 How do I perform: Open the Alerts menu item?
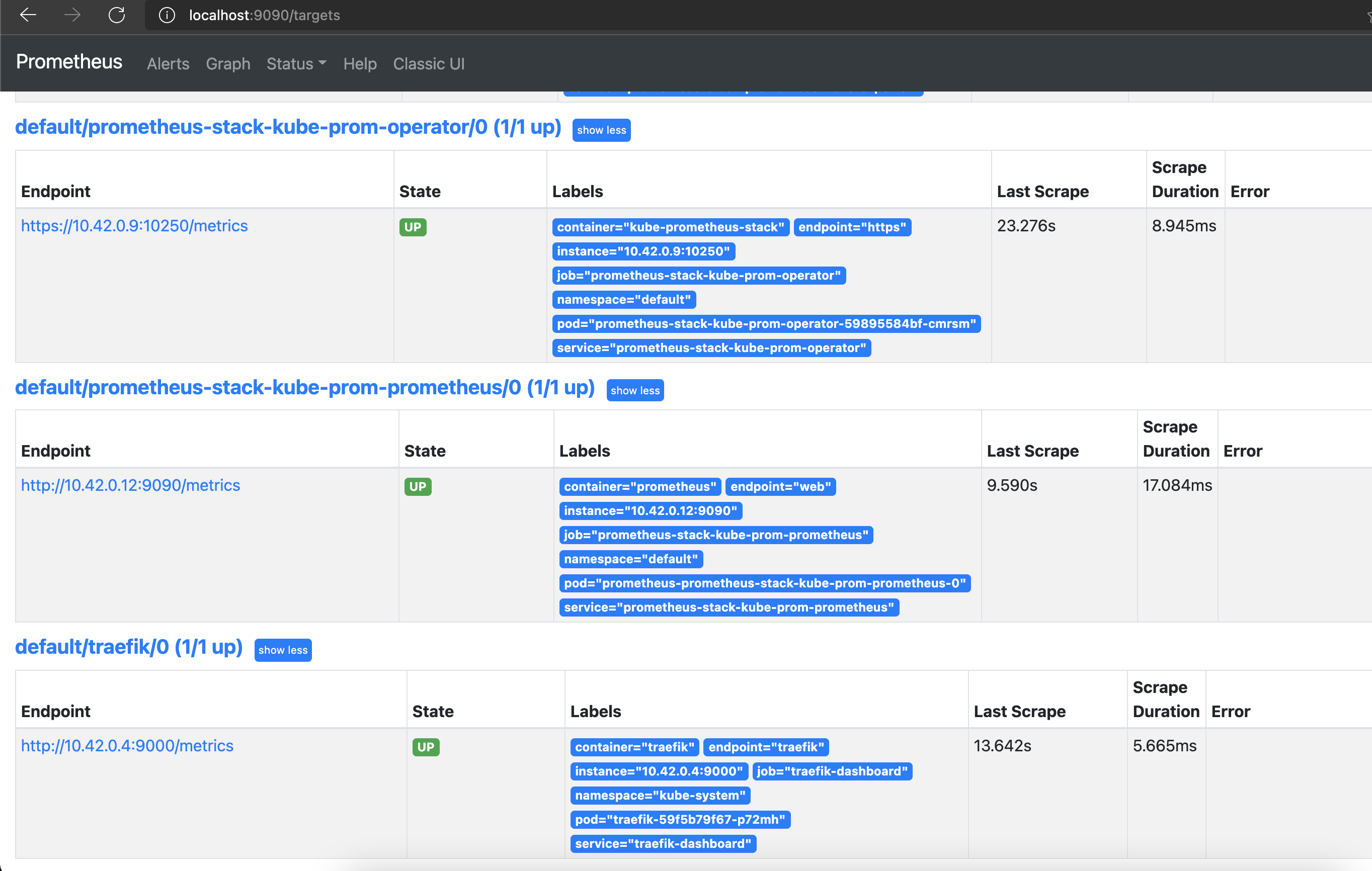point(168,64)
